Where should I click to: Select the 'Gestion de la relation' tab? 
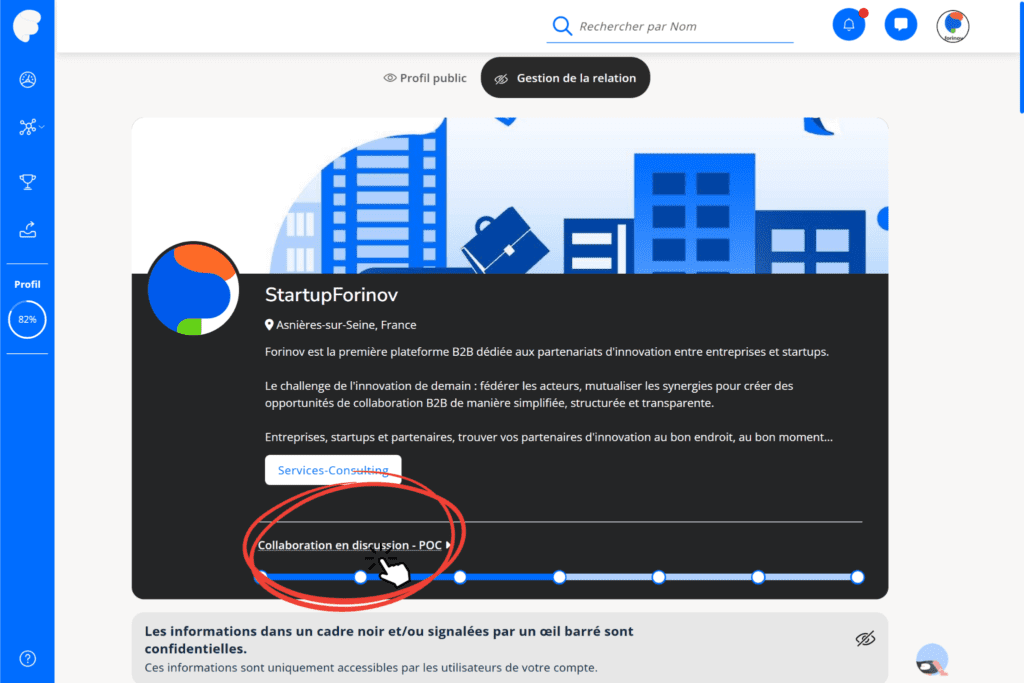[x=566, y=78]
